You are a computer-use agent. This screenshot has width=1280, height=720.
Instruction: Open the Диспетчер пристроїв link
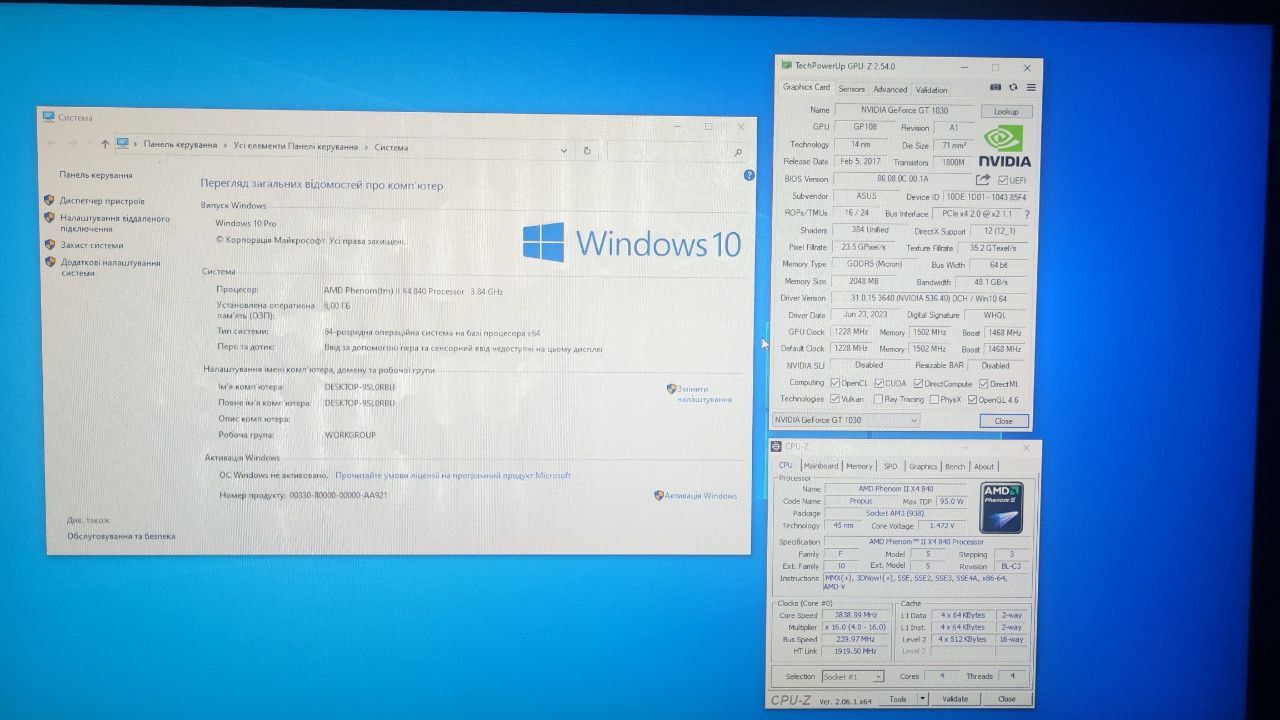[102, 201]
